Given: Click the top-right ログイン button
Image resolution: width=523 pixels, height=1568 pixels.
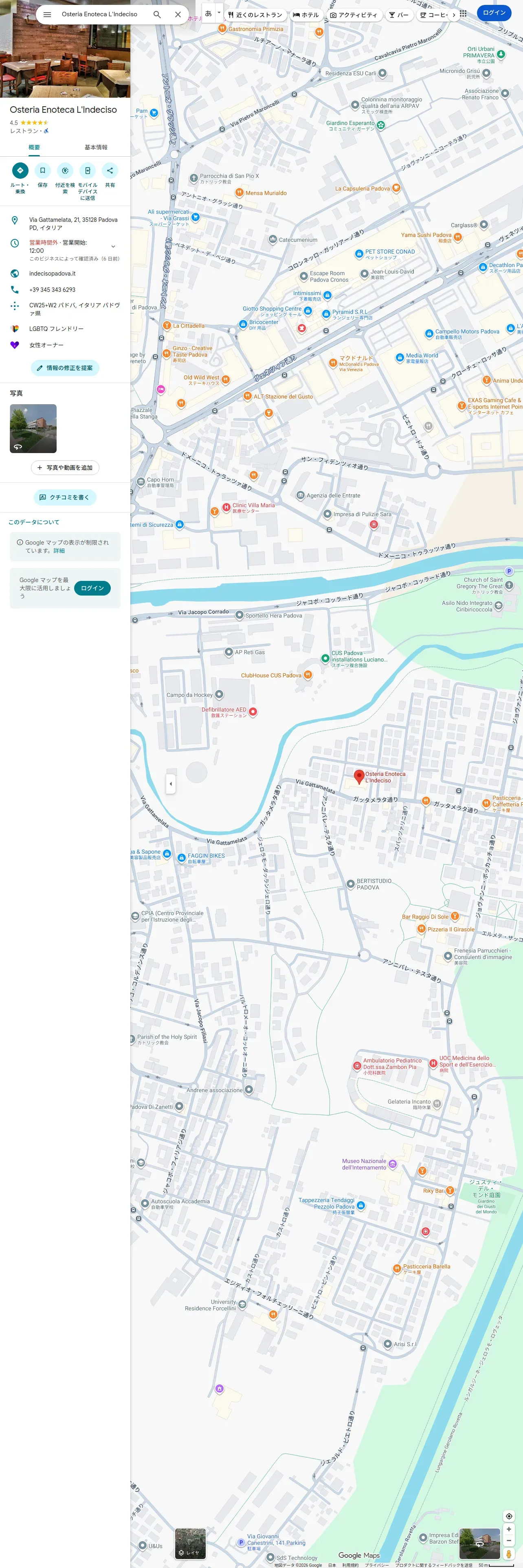Looking at the screenshot, I should pos(494,13).
